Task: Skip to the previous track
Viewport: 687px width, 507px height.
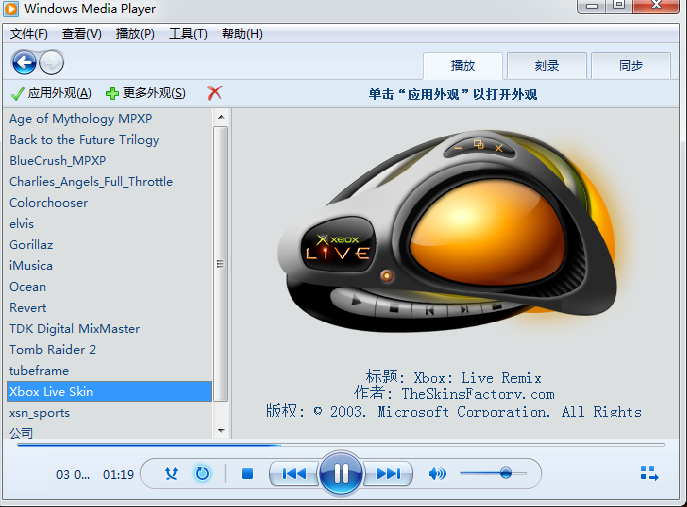Action: 294,474
